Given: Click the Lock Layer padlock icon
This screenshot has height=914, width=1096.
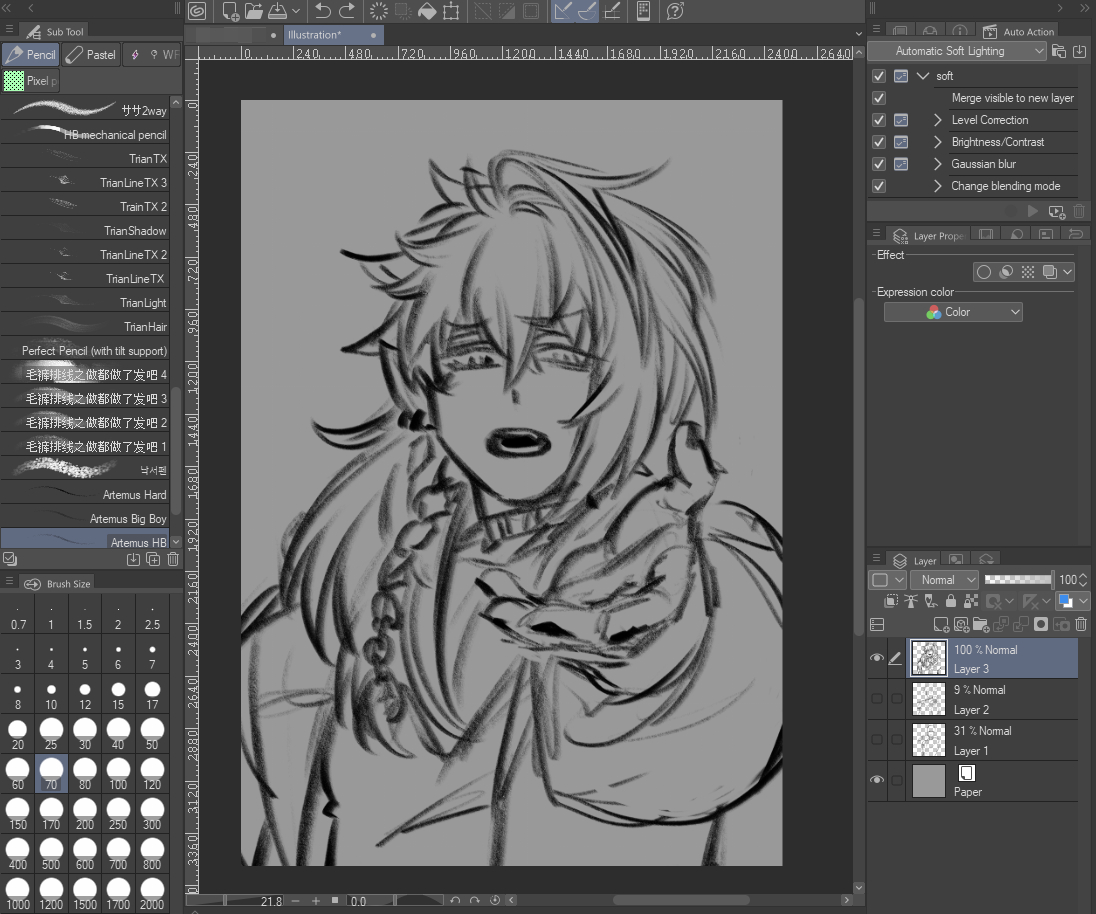Looking at the screenshot, I should pyautogui.click(x=950, y=601).
